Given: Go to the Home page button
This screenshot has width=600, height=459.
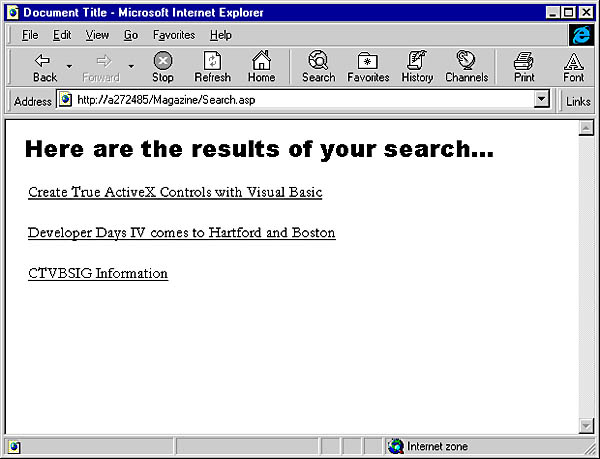Looking at the screenshot, I should pyautogui.click(x=261, y=67).
